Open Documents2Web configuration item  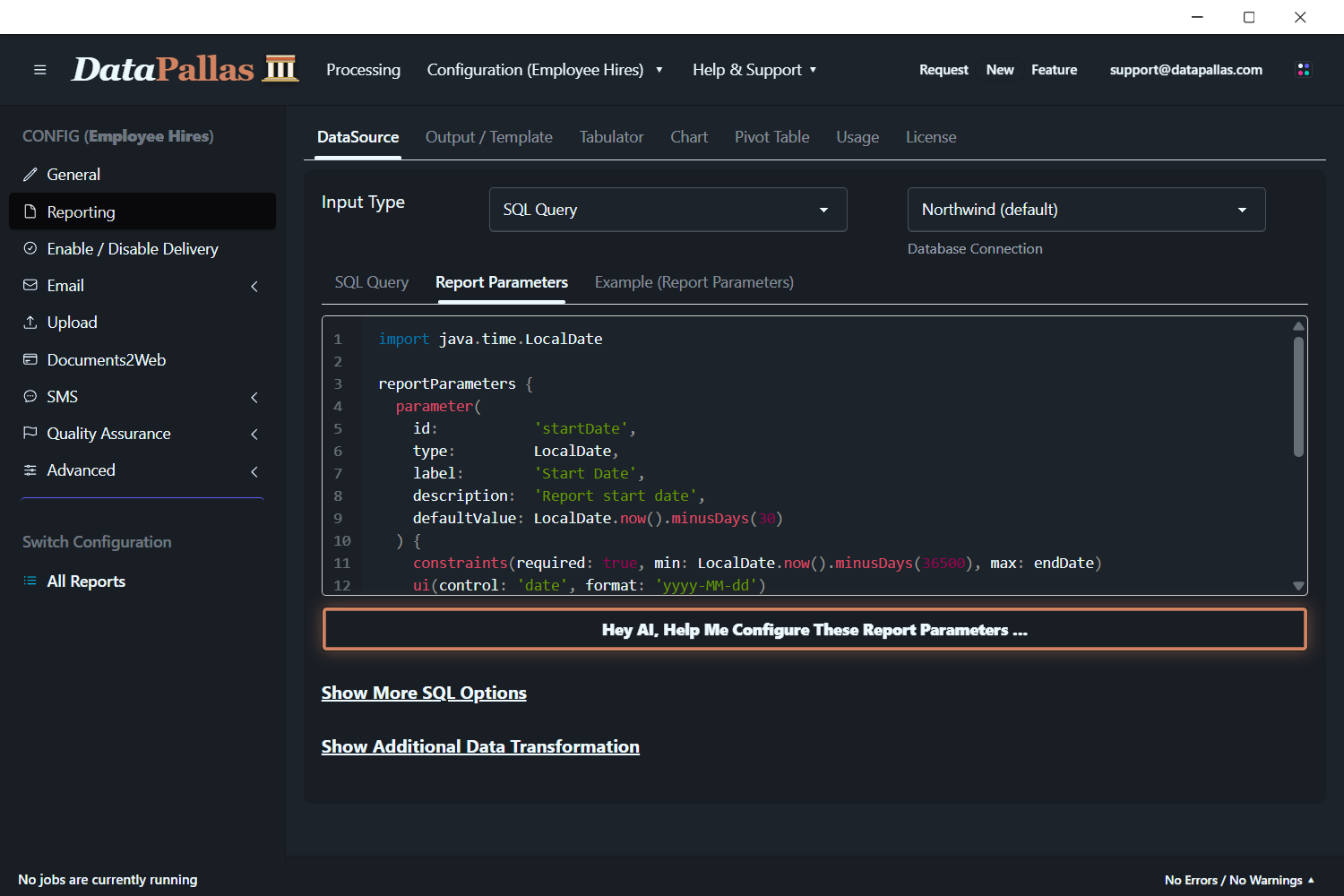[142, 359]
